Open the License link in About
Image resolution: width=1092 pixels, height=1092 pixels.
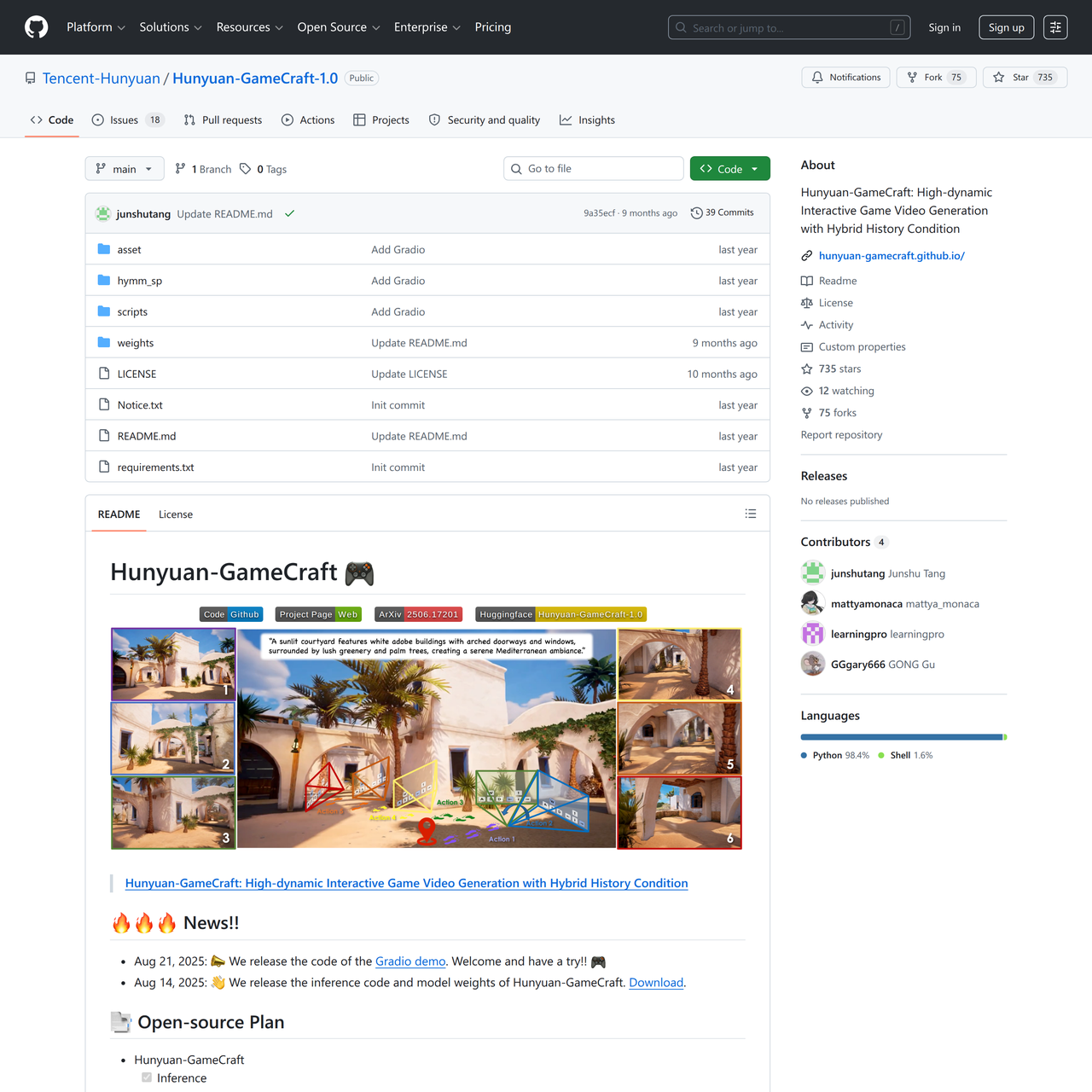pyautogui.click(x=827, y=303)
